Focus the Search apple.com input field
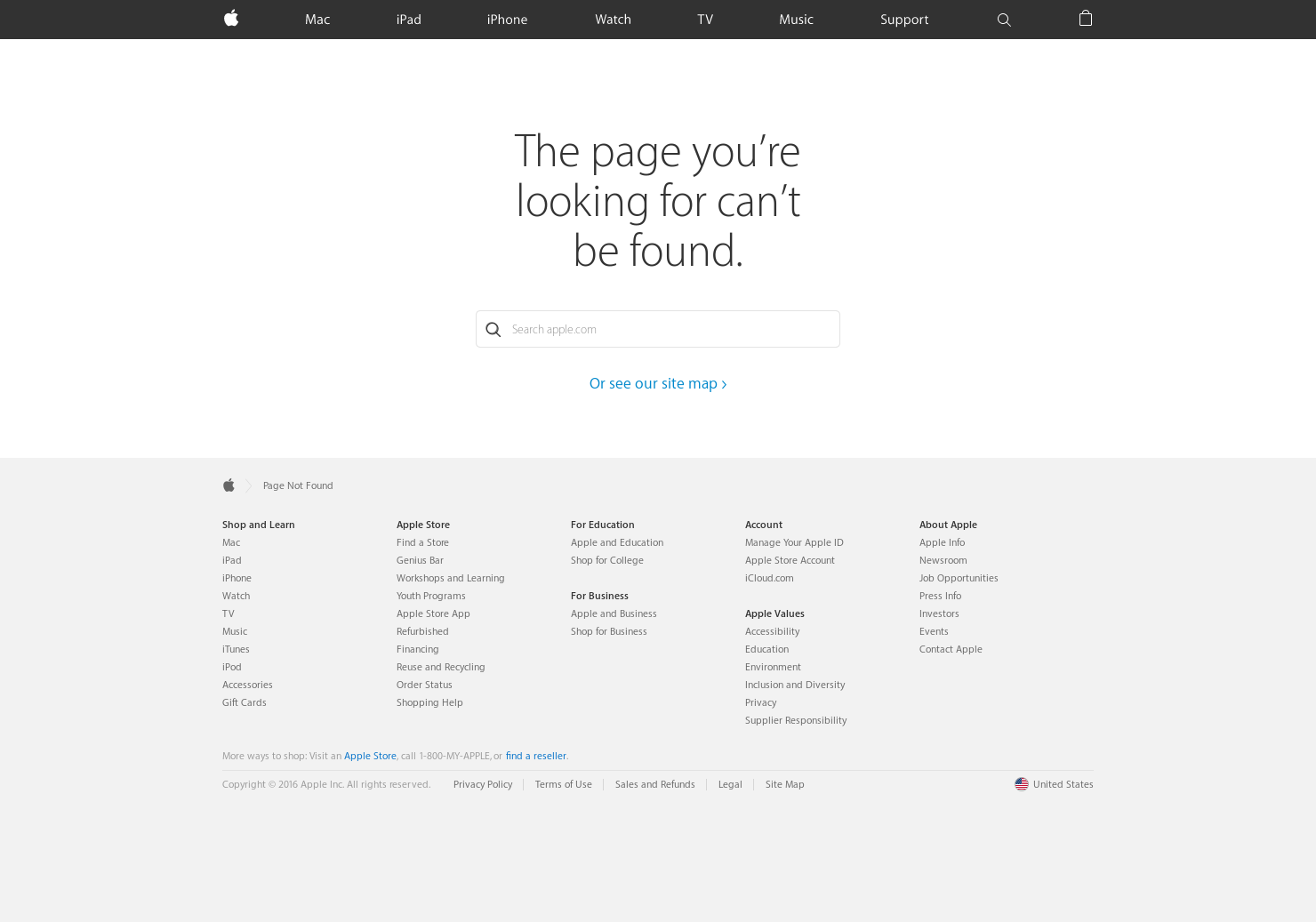The width and height of the screenshot is (1316, 922). [x=658, y=329]
